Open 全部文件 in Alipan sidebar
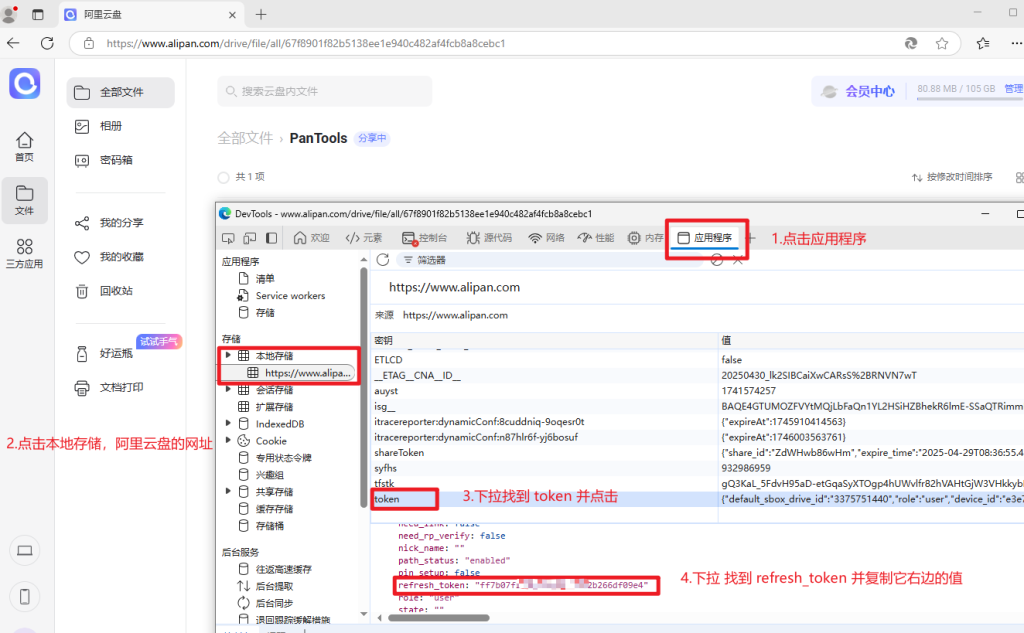The height and width of the screenshot is (633, 1024). pyautogui.click(x=121, y=92)
